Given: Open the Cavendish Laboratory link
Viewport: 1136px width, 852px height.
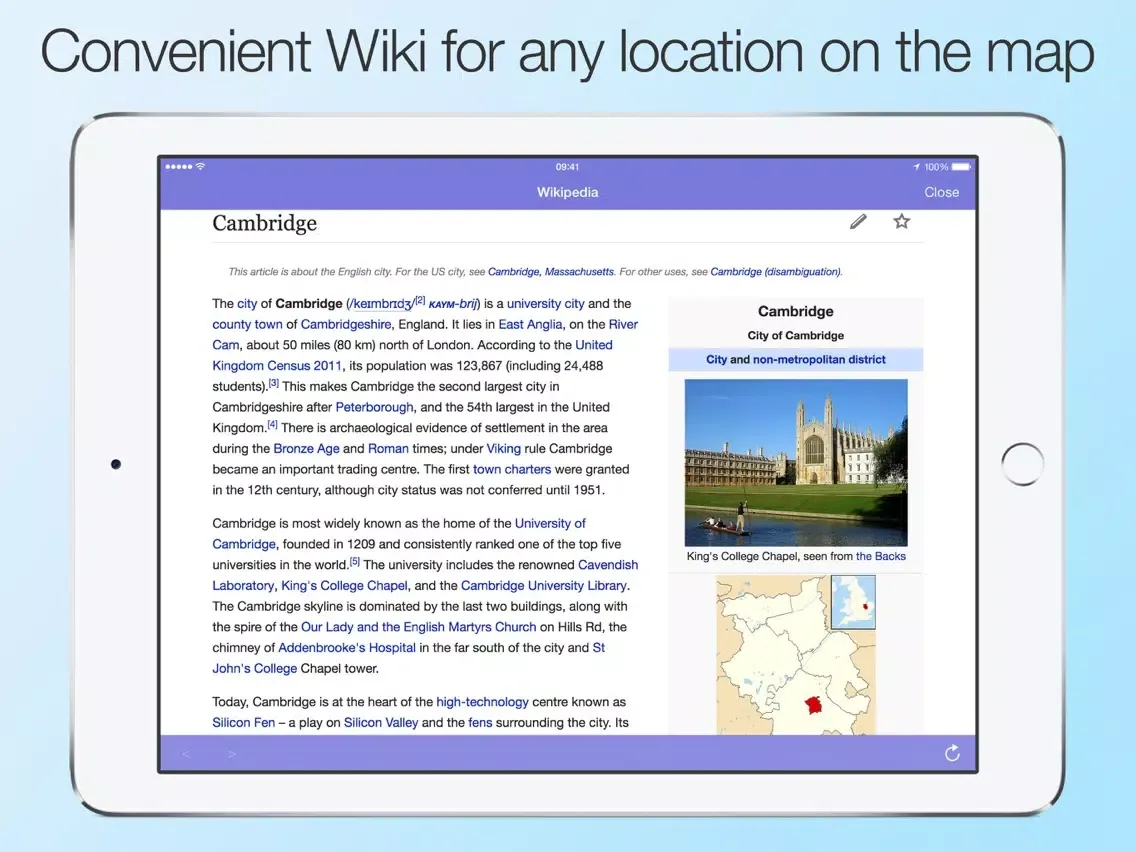Looking at the screenshot, I should pos(425,575).
